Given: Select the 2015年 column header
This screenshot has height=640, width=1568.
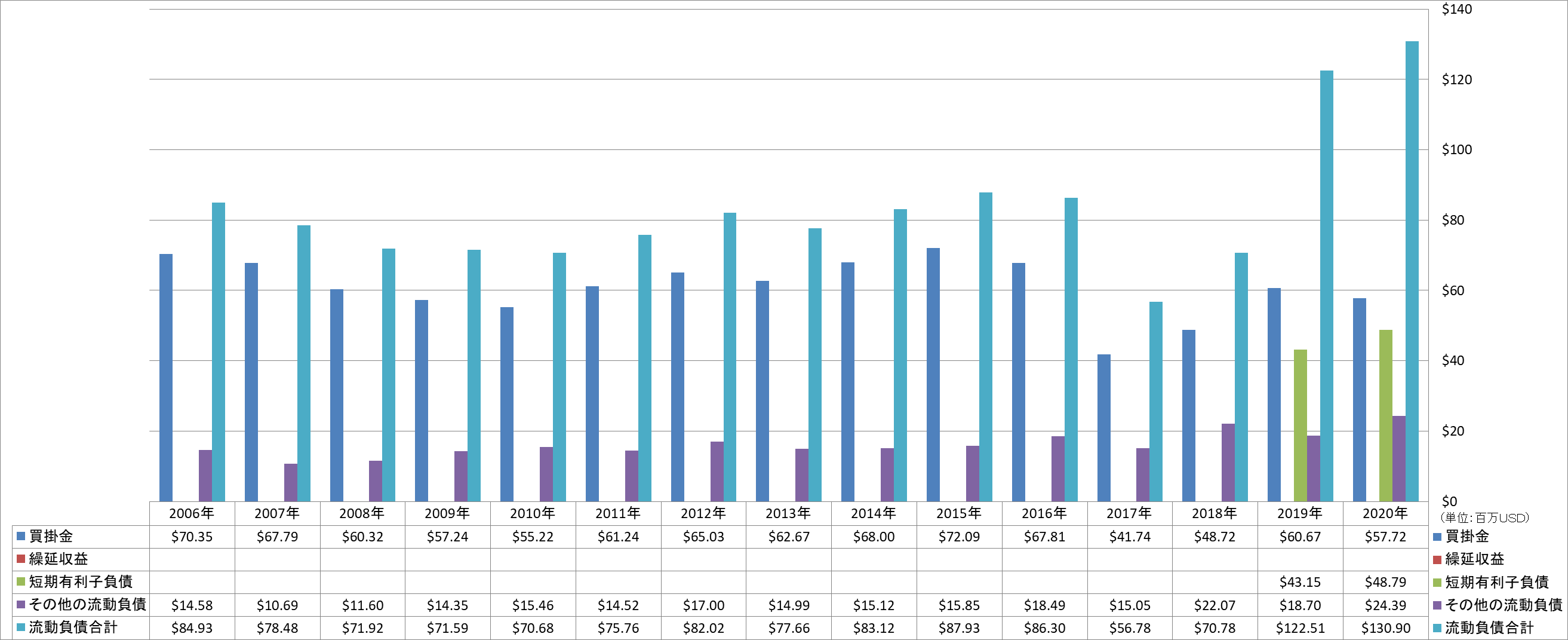Looking at the screenshot, I should point(959,513).
